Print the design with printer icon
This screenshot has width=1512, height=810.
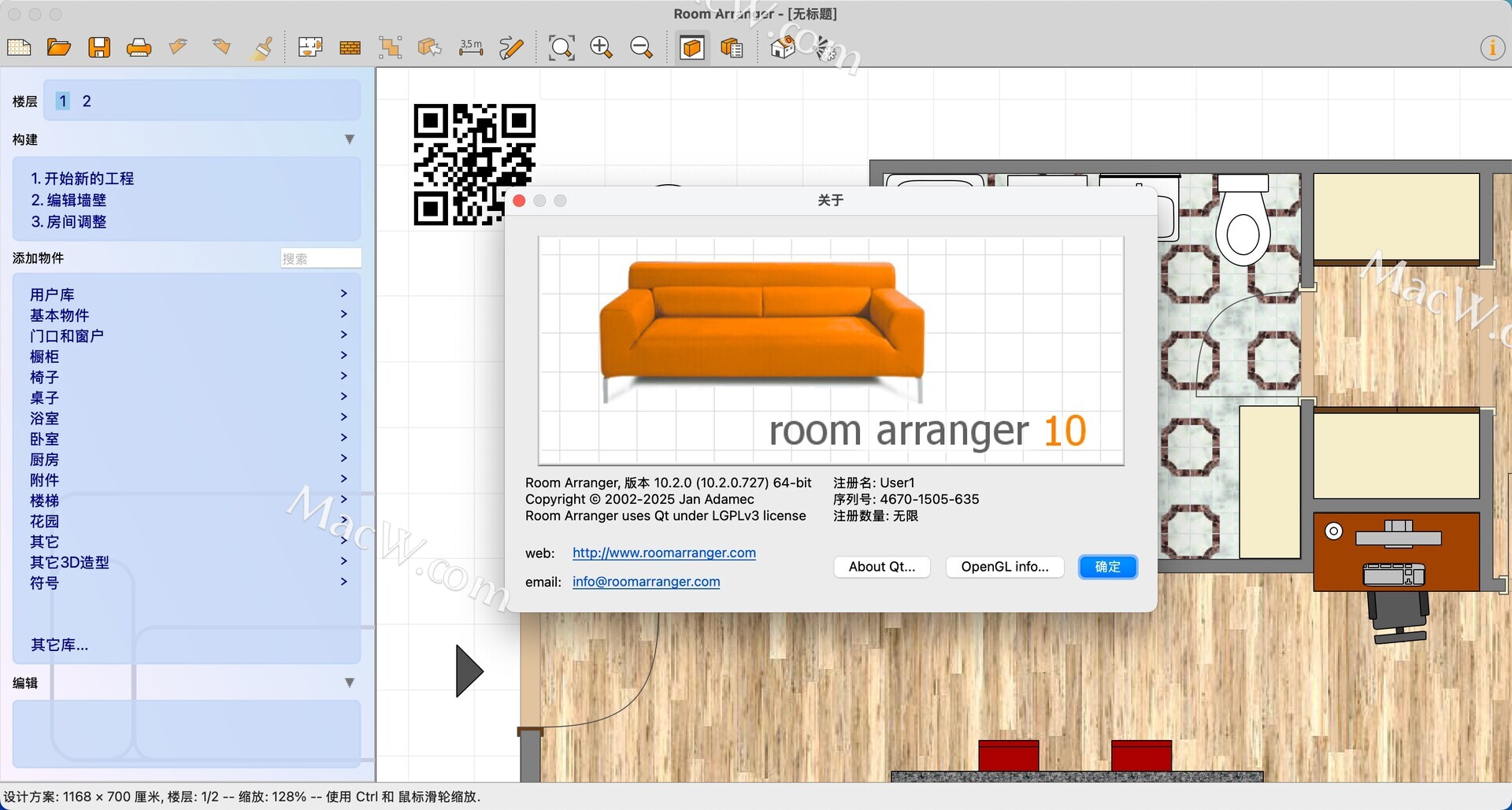click(x=139, y=48)
